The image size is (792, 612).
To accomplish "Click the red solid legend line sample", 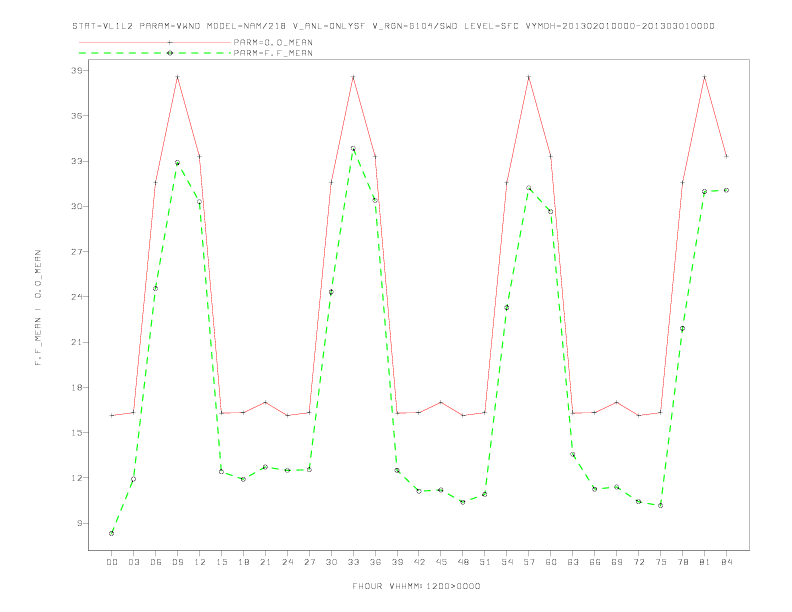I will coord(155,42).
